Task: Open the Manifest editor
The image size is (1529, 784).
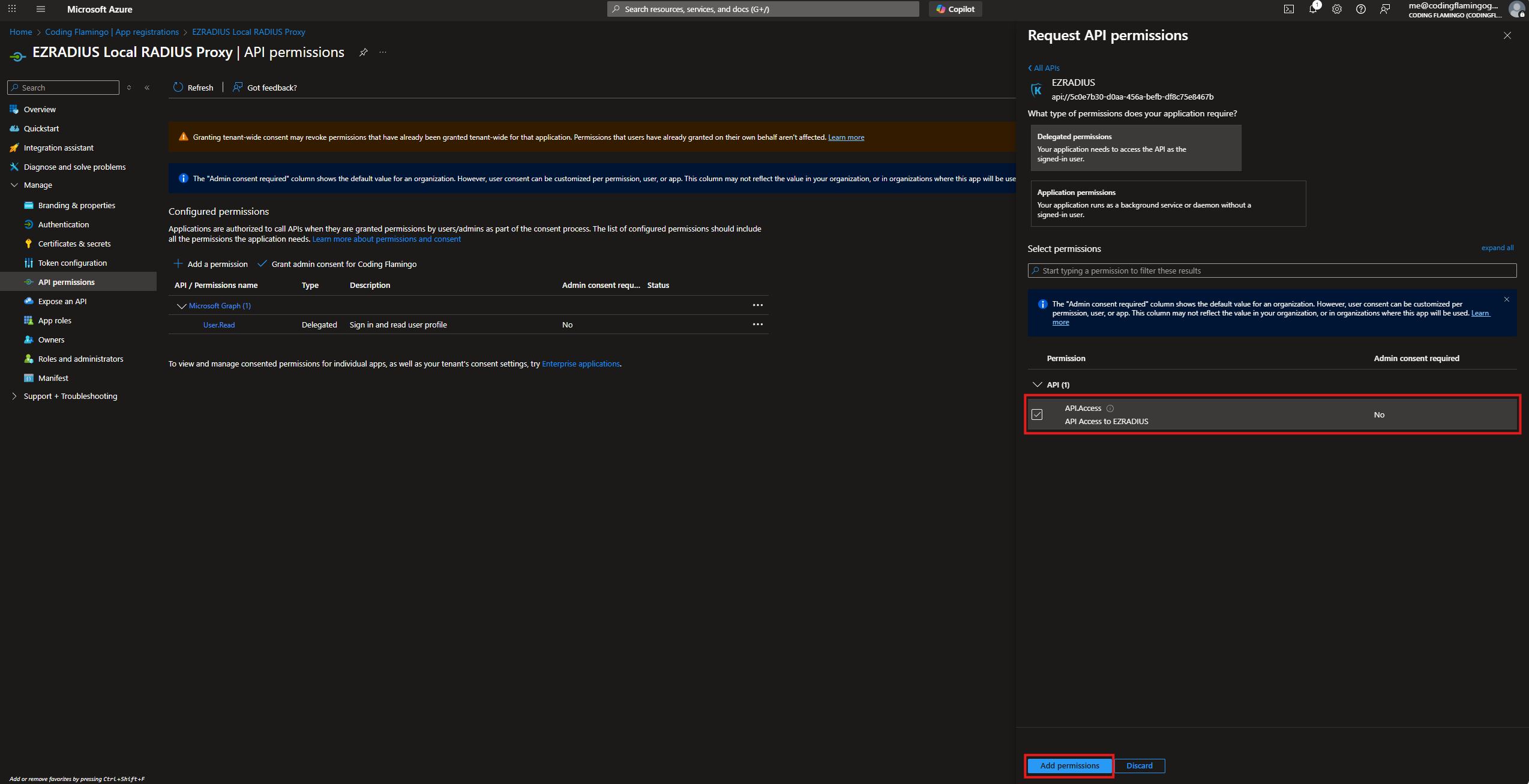Action: (53, 378)
